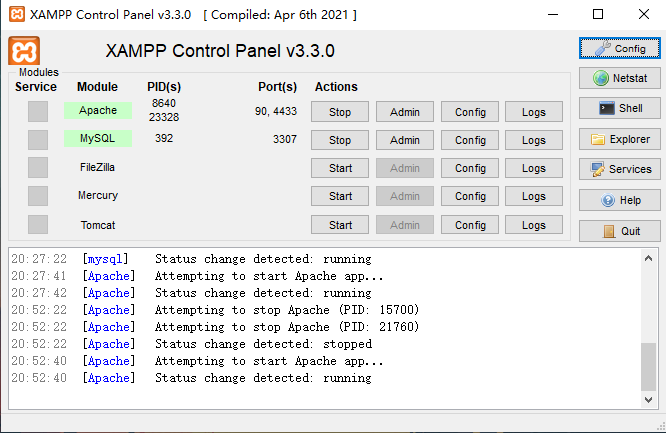Screen dimensions: 666x433
Task: Close the XAMPP window
Action: 644,14
